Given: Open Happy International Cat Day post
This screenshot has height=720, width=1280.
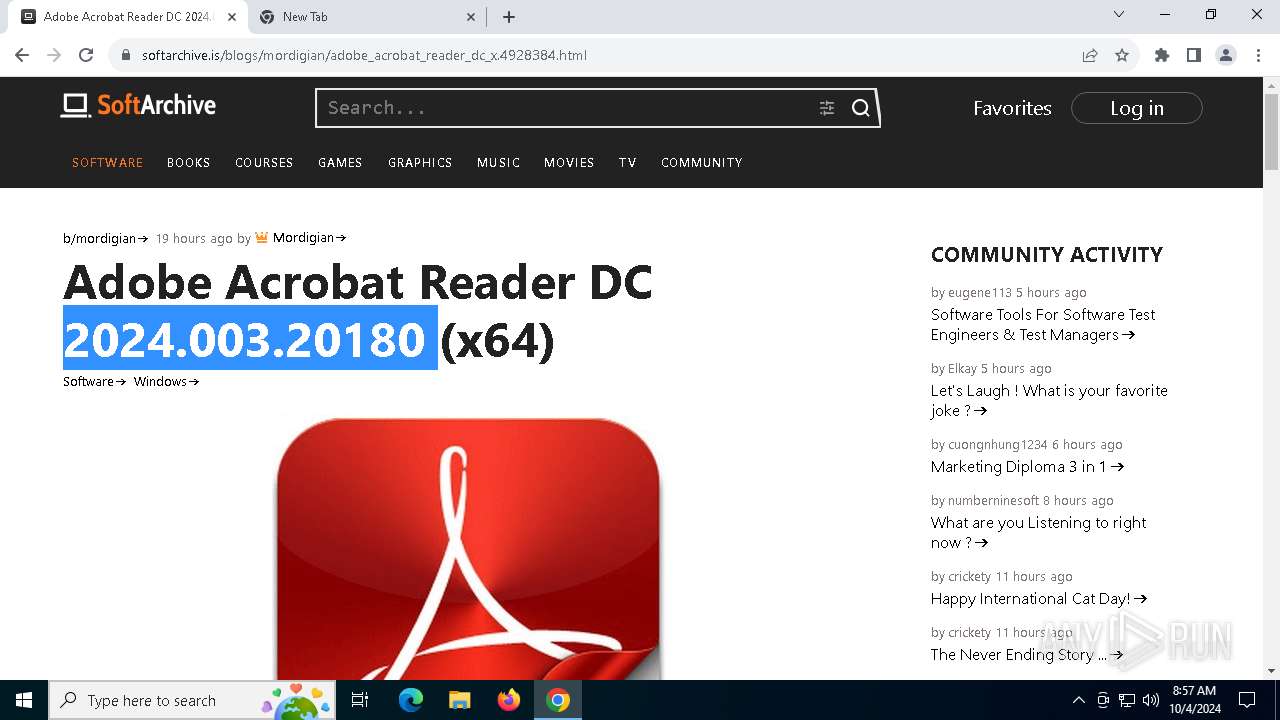Looking at the screenshot, I should pos(1039,599).
